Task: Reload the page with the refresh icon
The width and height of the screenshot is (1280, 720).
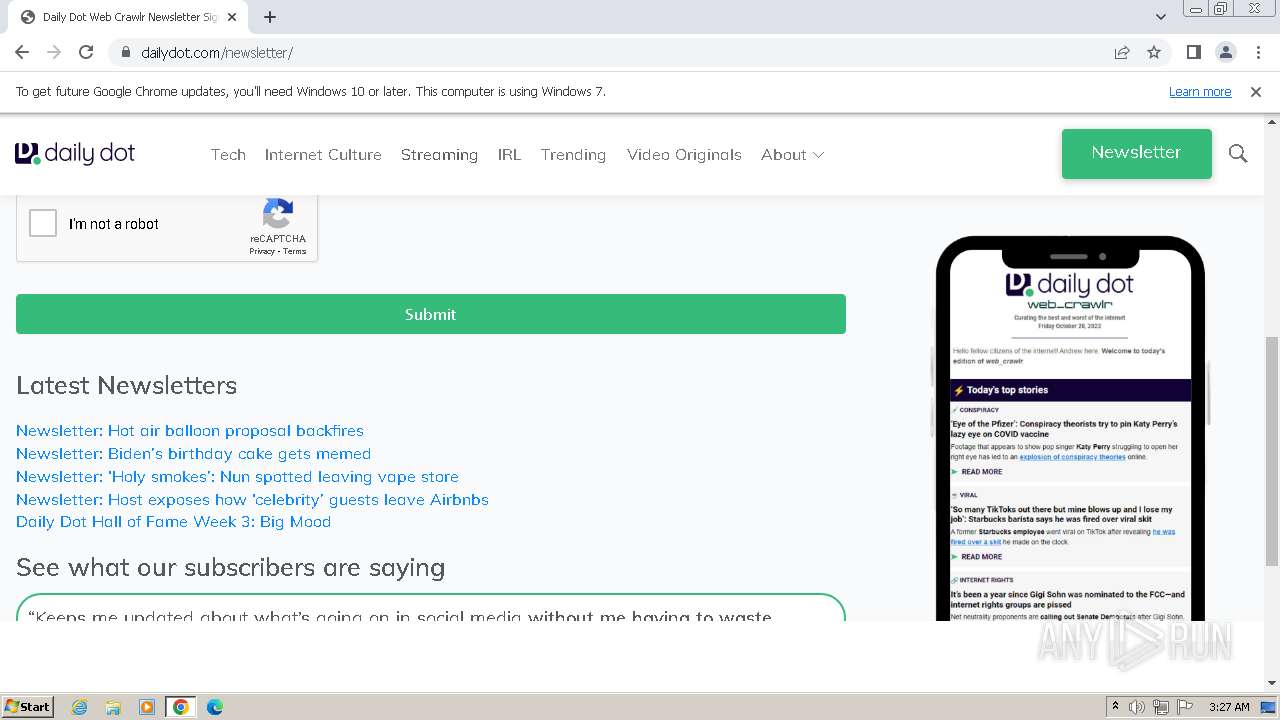Action: click(x=86, y=52)
